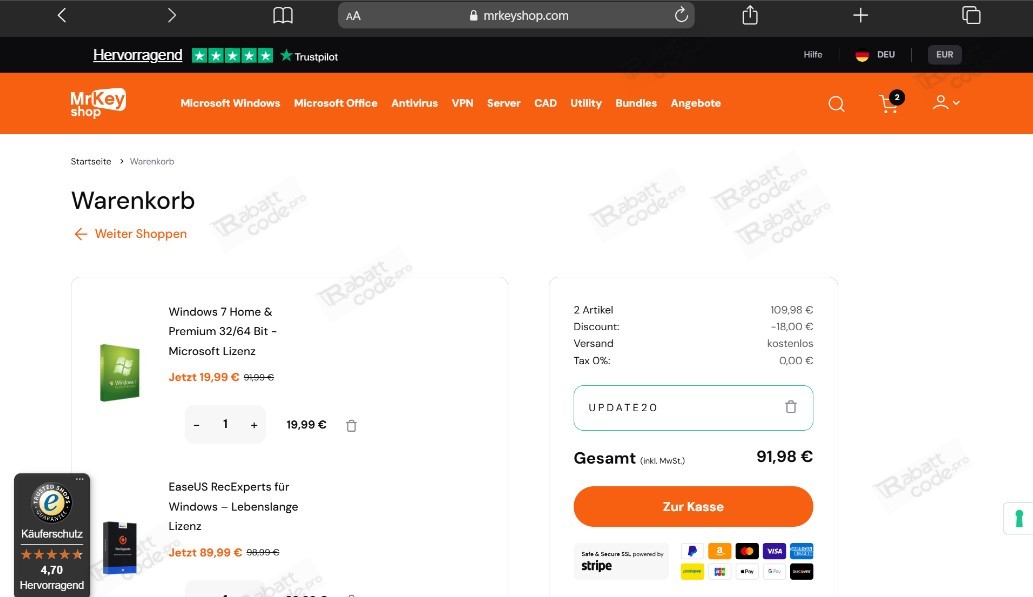Remove the UPDATE20 coupon with trash icon
This screenshot has width=1033, height=597.
pyautogui.click(x=791, y=407)
